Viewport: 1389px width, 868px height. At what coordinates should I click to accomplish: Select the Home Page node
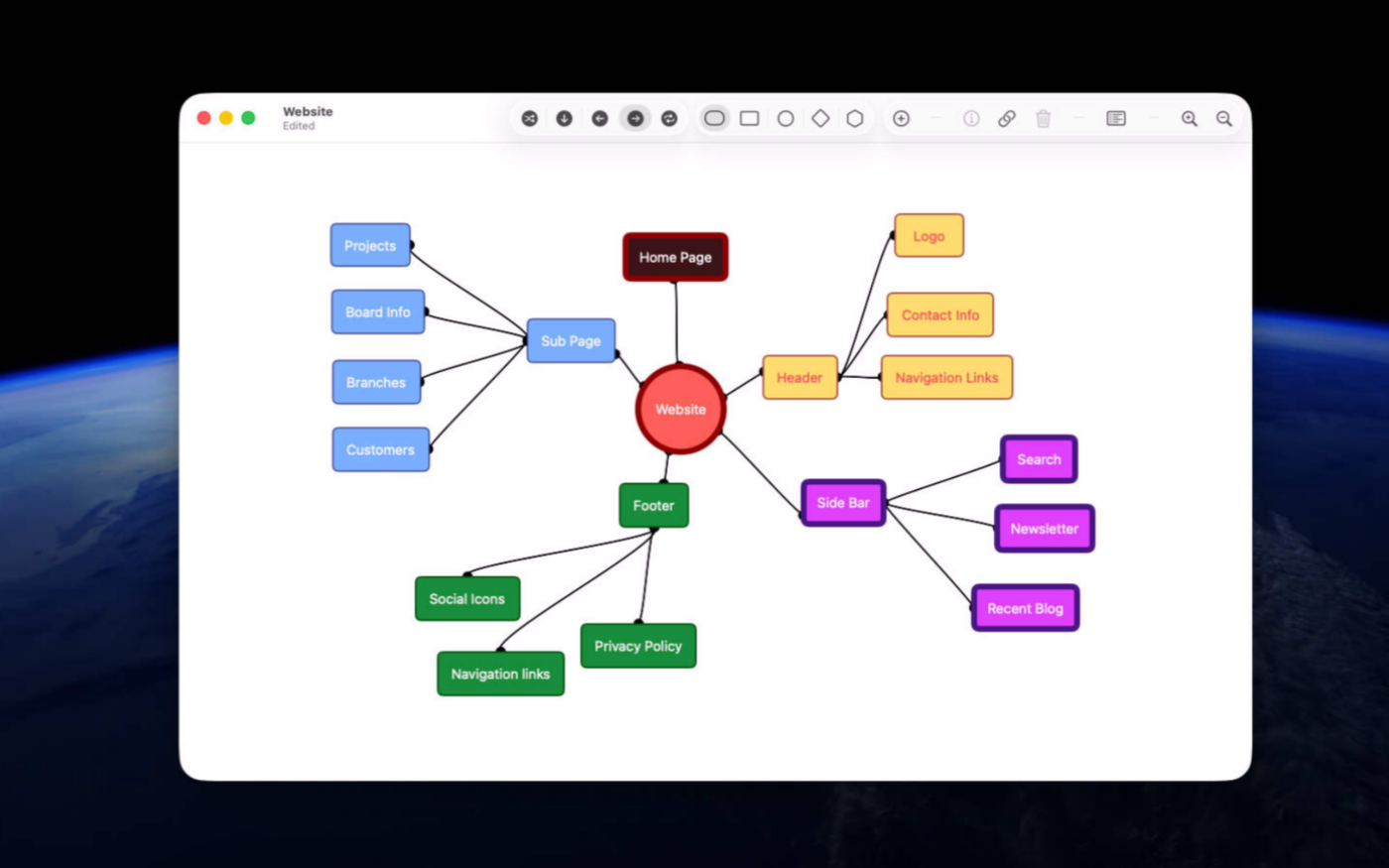[x=676, y=257]
